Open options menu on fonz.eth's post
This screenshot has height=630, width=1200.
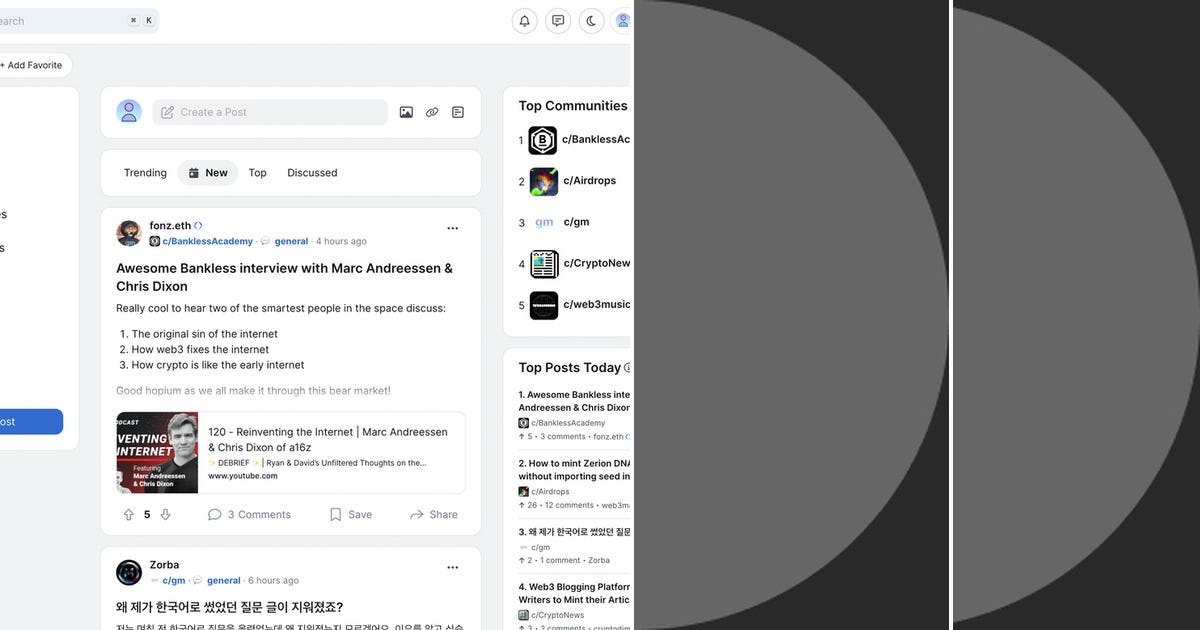[x=452, y=228]
